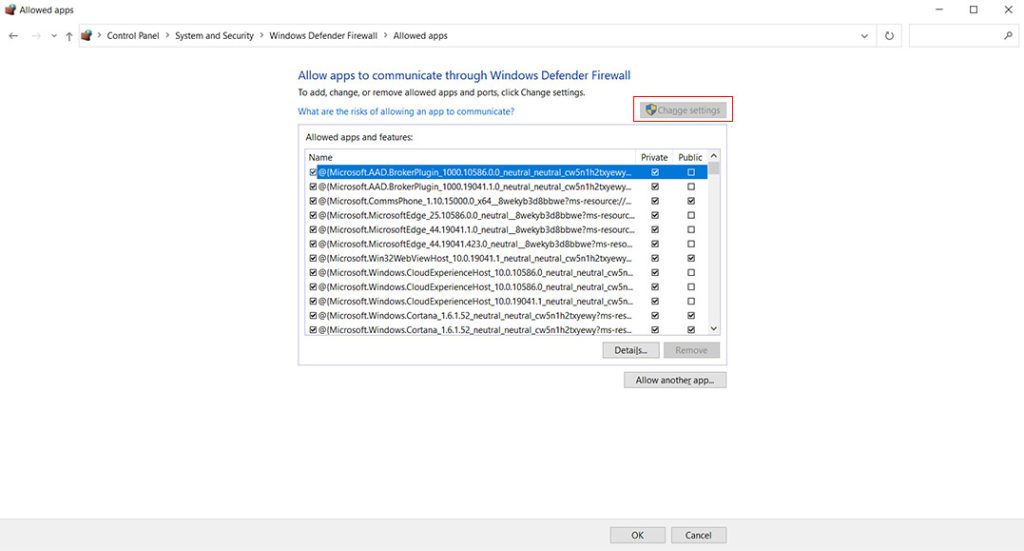Go to Control Panel breadcrumb
Viewport: 1024px width, 551px height.
coord(133,36)
